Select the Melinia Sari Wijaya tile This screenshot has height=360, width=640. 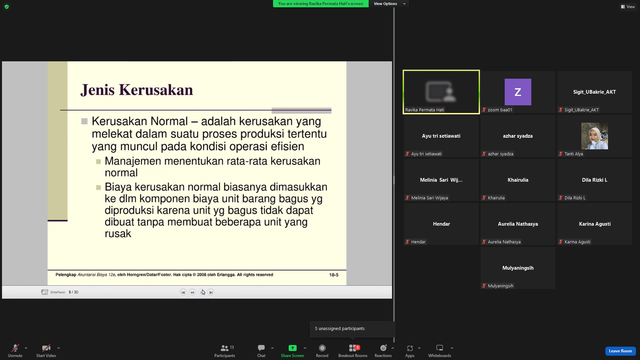pyautogui.click(x=441, y=180)
